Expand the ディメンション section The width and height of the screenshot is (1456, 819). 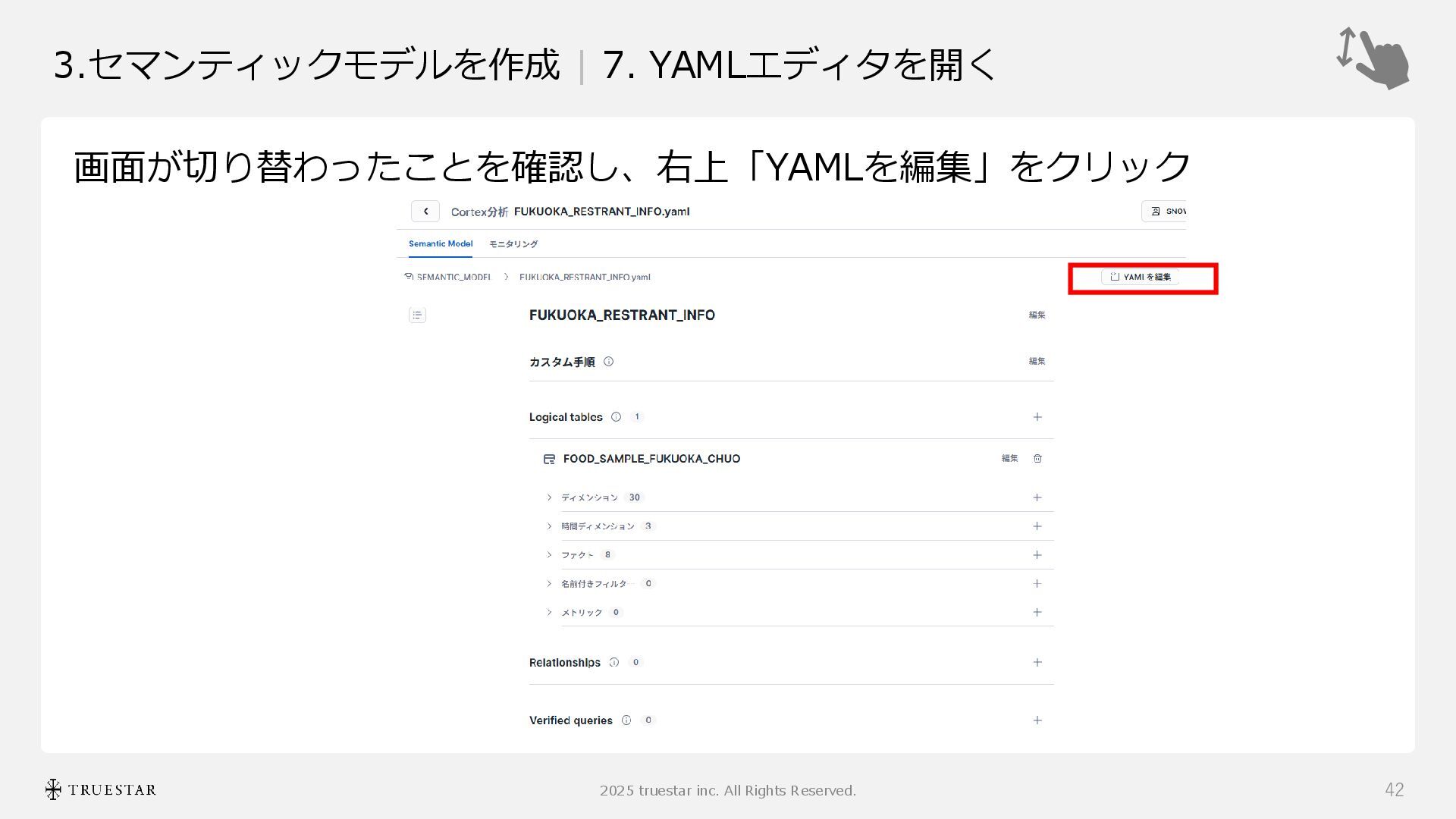[x=550, y=497]
